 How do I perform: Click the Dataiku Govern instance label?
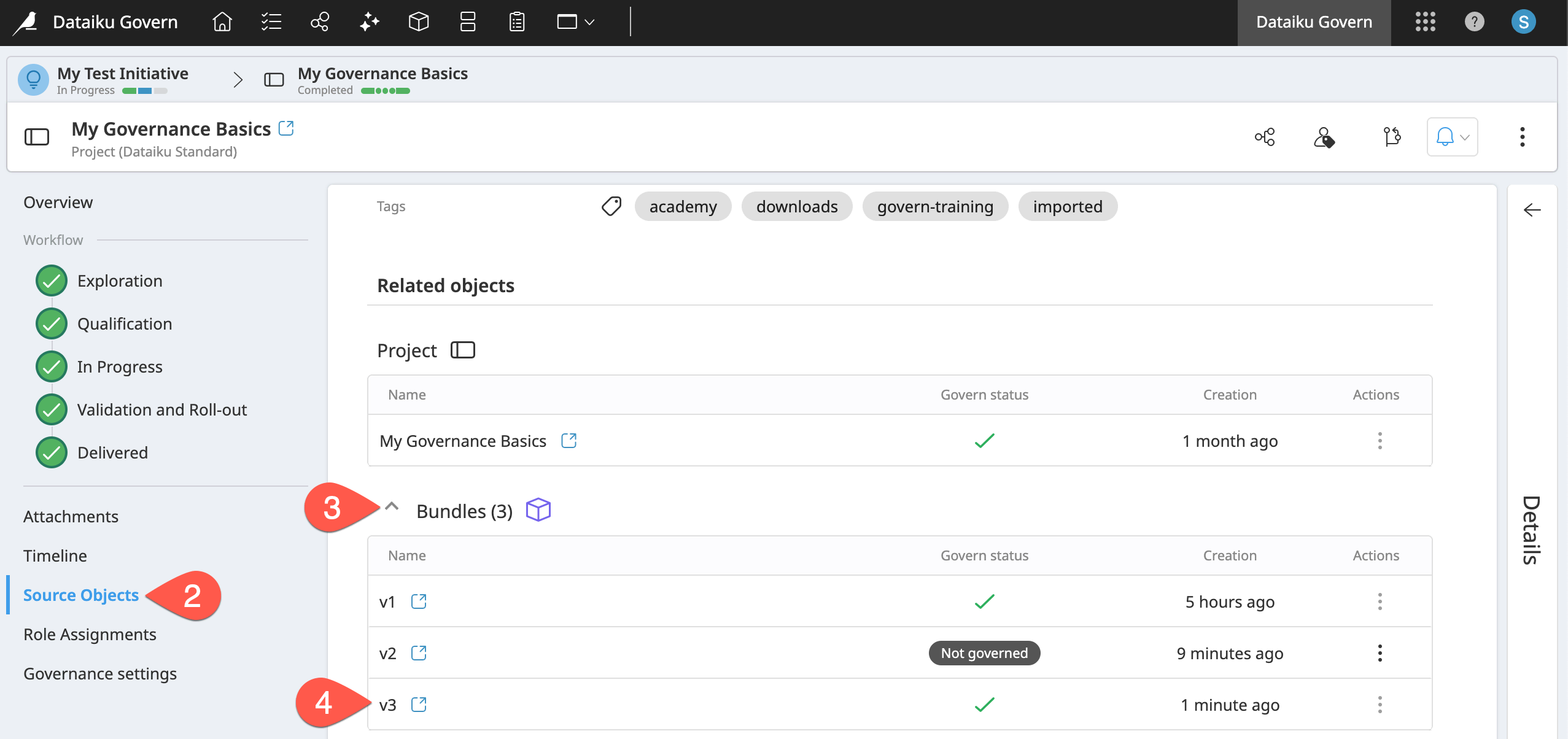(1314, 22)
